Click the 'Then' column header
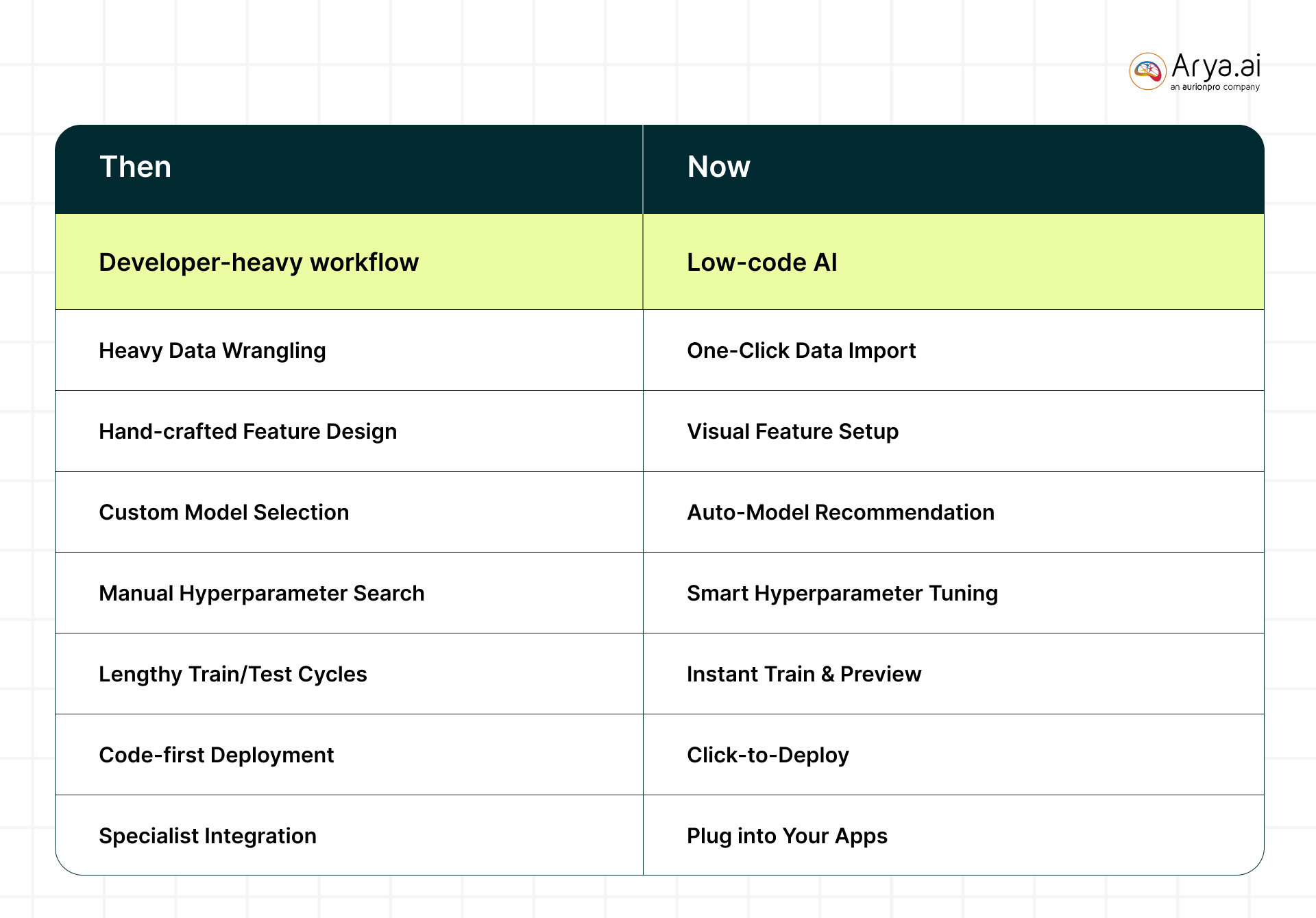The width and height of the screenshot is (1316, 918). (x=349, y=169)
